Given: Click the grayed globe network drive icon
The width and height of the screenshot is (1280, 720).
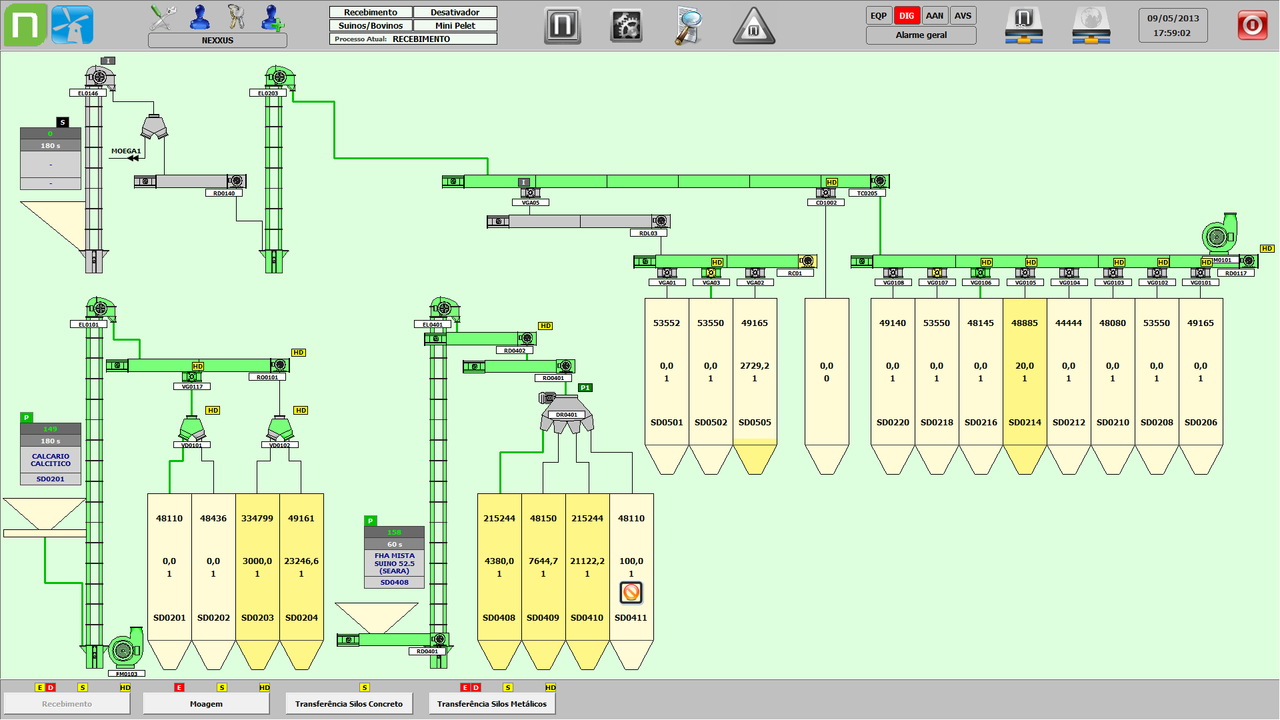Looking at the screenshot, I should (1092, 25).
